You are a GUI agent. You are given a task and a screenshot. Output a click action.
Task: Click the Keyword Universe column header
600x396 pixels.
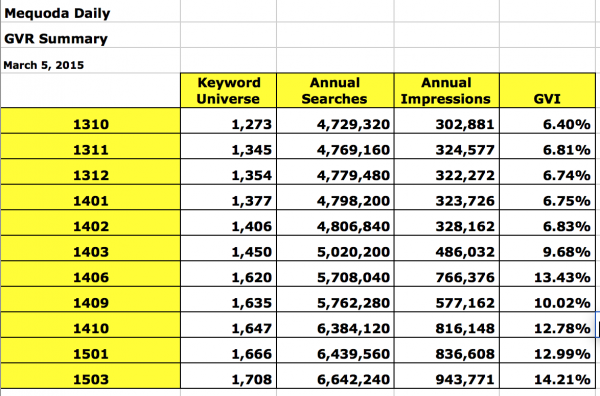point(228,91)
